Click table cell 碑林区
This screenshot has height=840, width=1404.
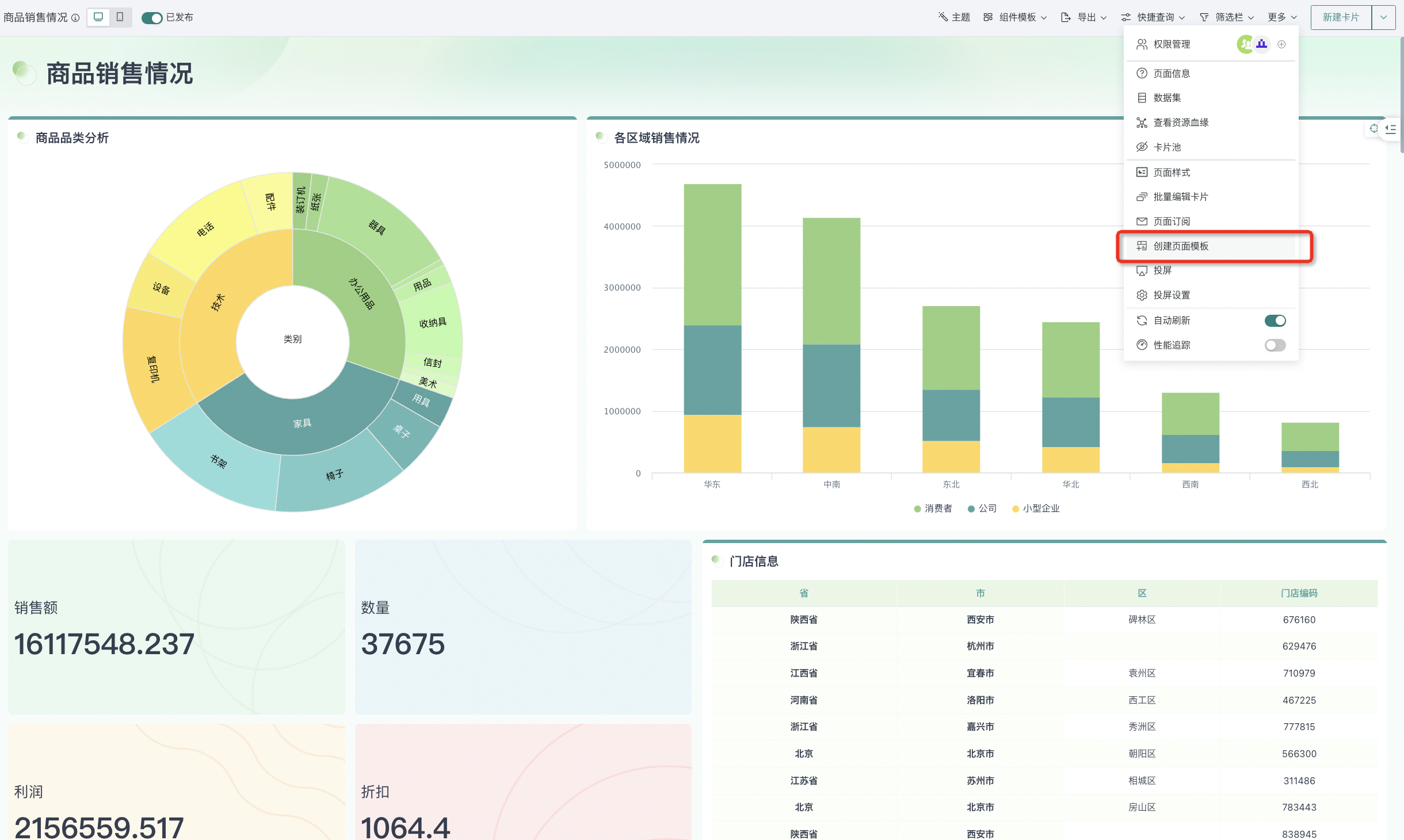1142,620
